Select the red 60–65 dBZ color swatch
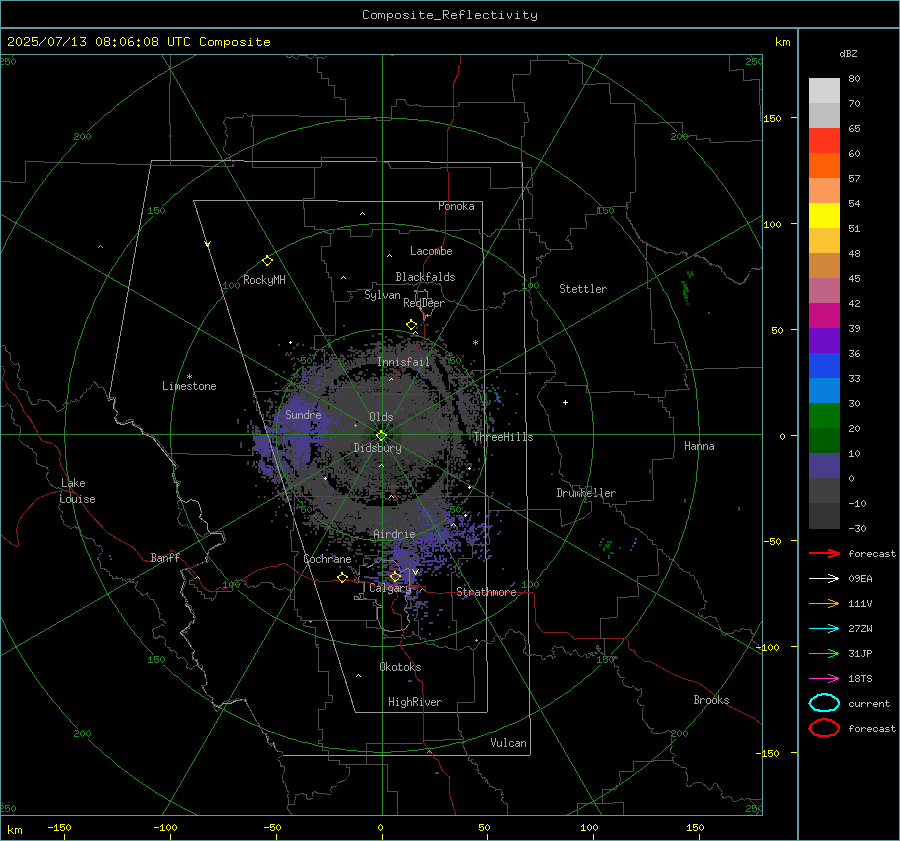 click(x=824, y=141)
